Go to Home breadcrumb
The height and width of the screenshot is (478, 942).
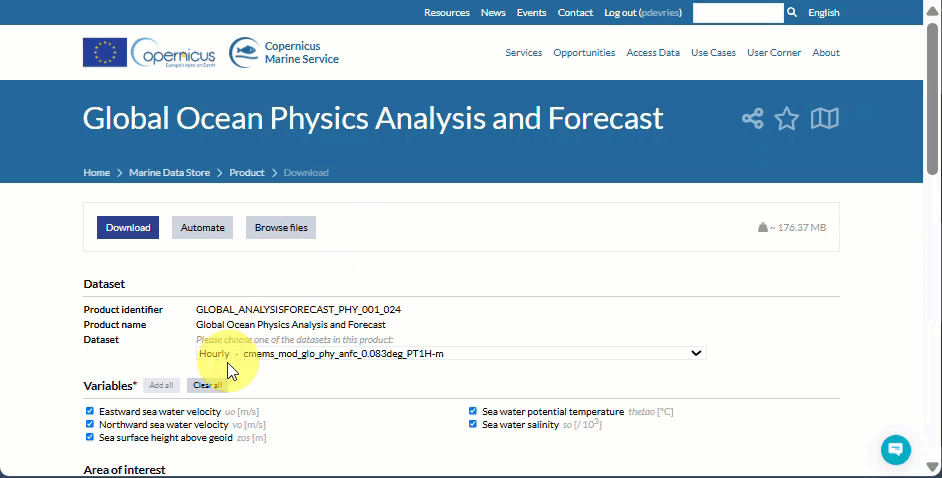97,172
